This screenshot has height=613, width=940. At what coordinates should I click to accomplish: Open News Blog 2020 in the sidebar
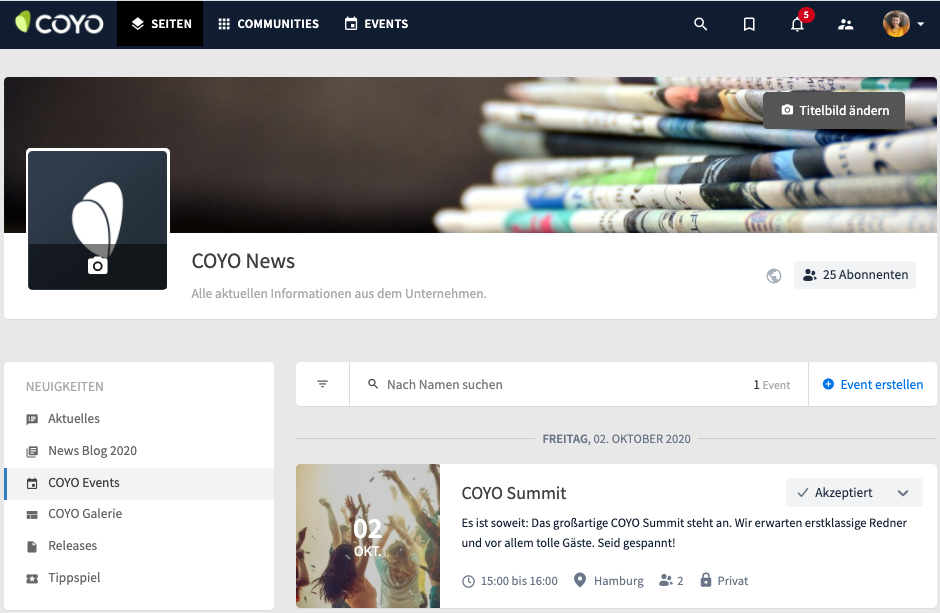coord(139,451)
